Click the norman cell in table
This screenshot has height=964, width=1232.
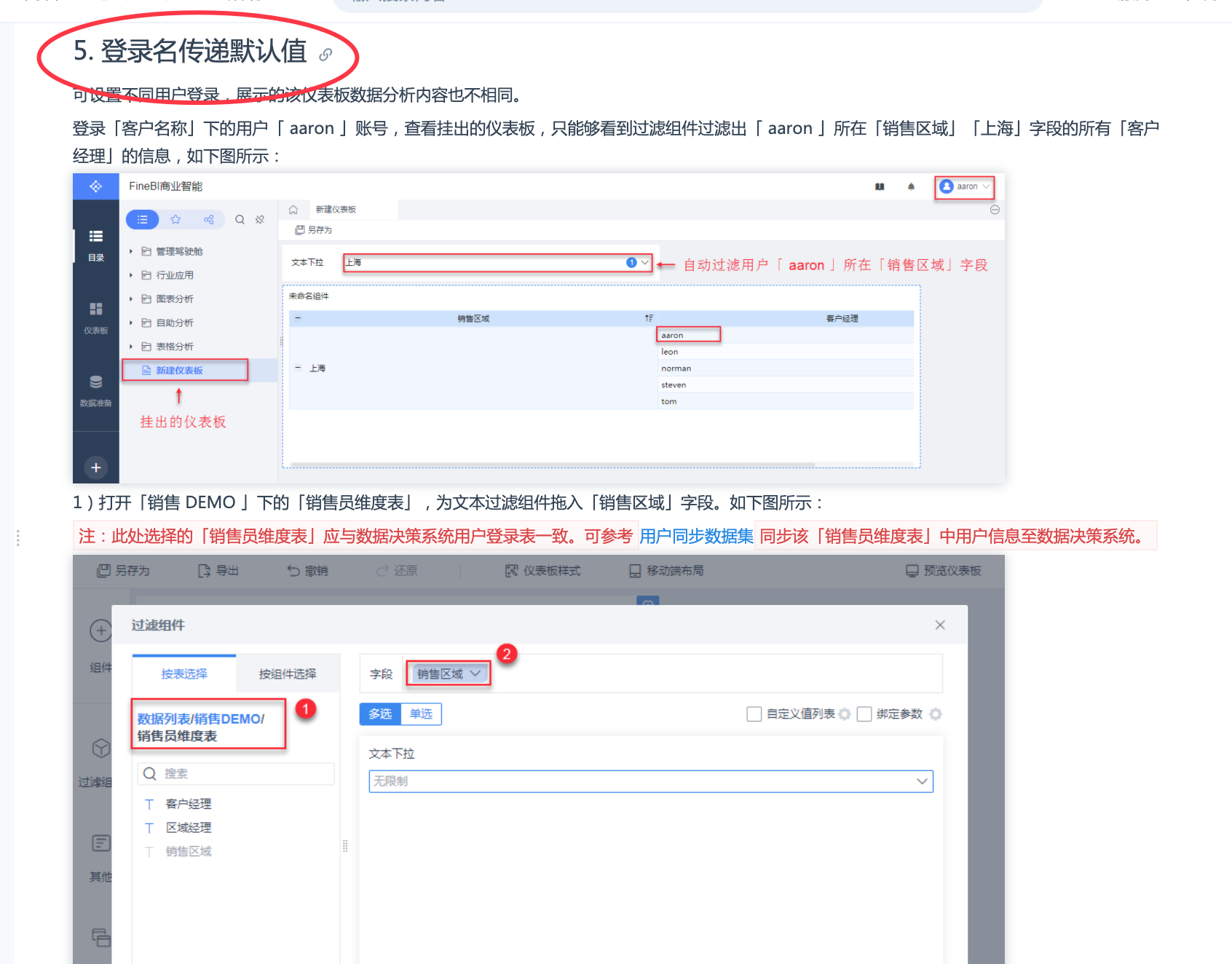click(785, 368)
